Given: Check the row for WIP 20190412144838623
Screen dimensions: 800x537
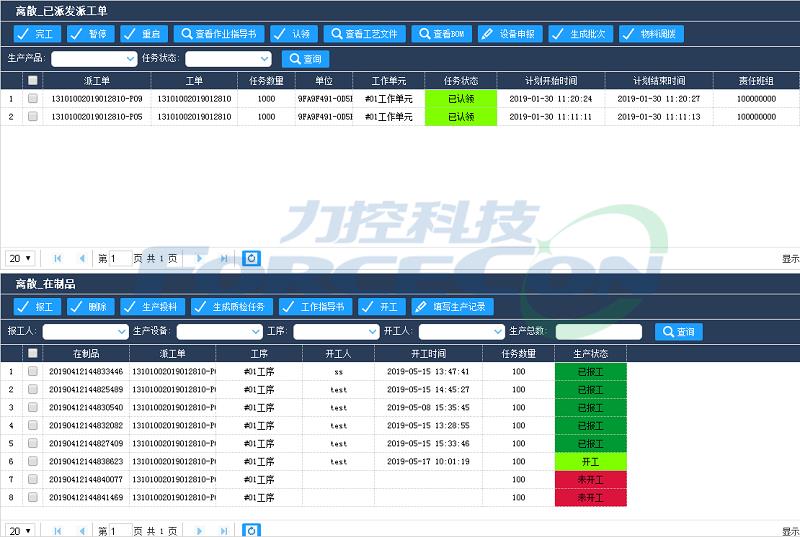Looking at the screenshot, I should point(33,461).
